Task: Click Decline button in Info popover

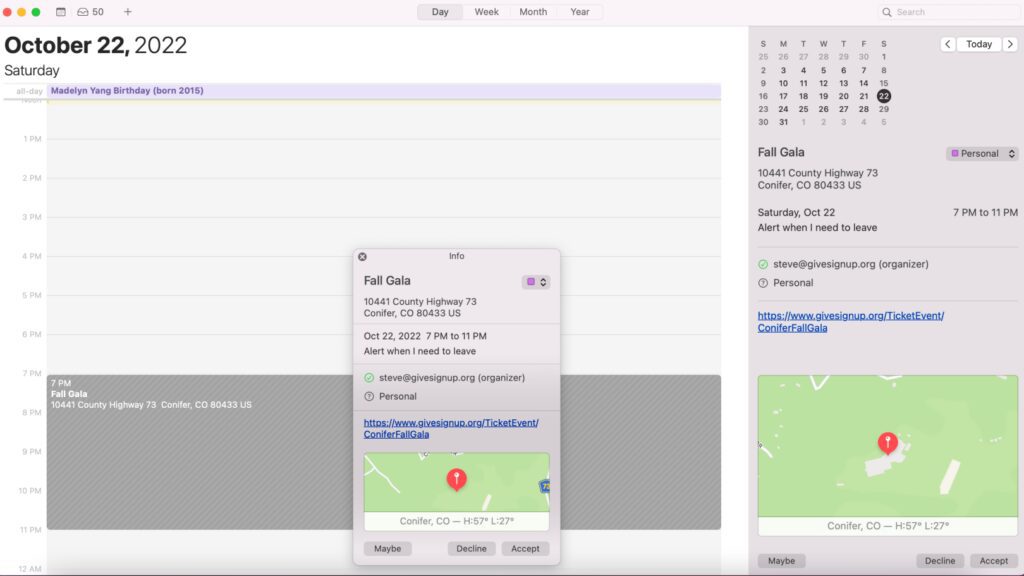Action: pos(472,549)
